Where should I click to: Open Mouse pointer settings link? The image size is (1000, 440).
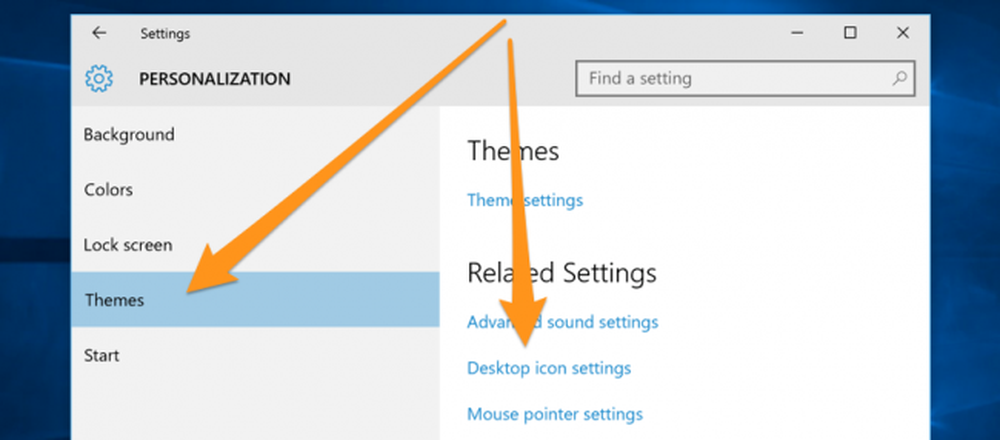click(x=555, y=414)
